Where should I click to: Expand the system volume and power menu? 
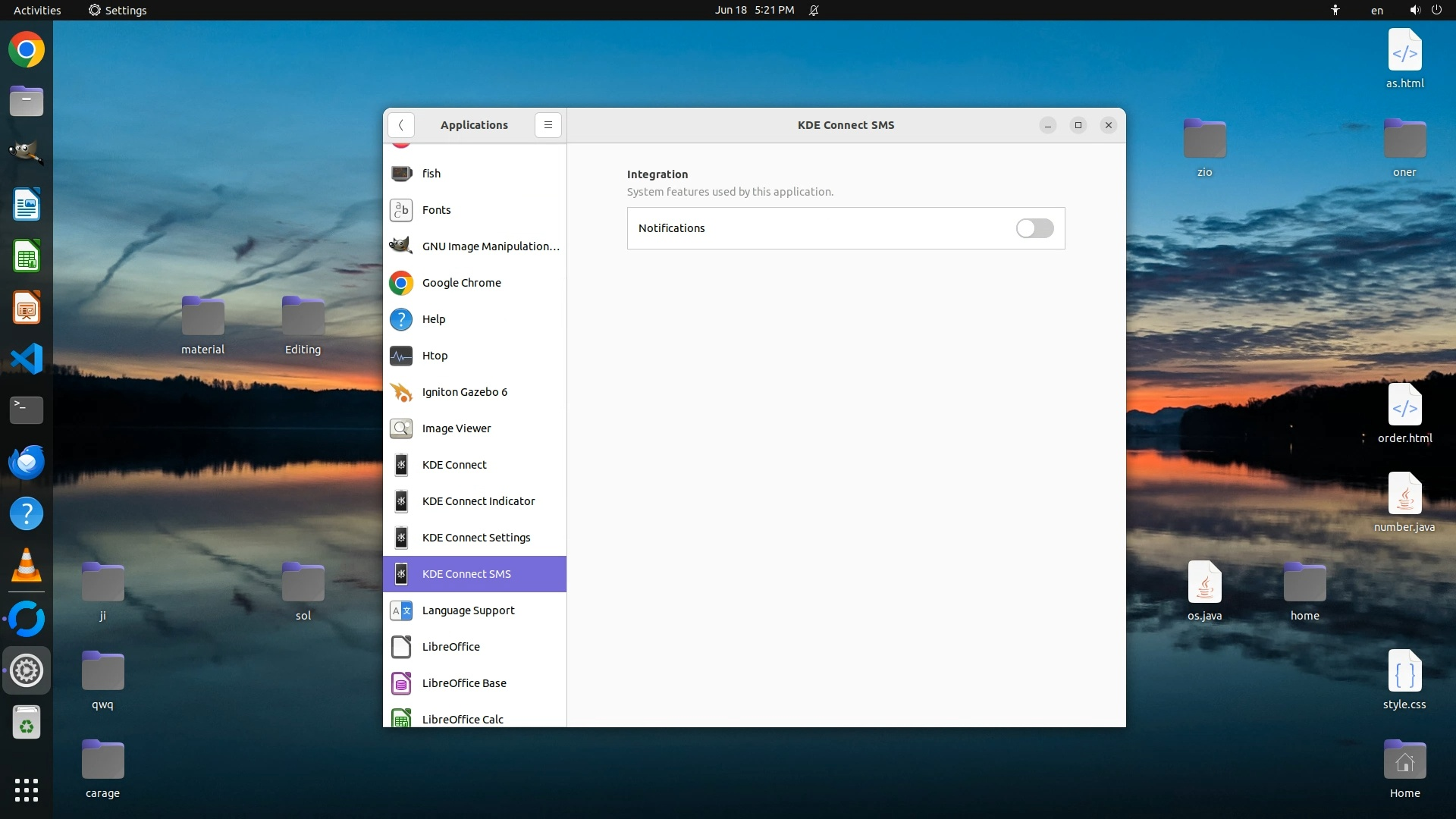1425,10
